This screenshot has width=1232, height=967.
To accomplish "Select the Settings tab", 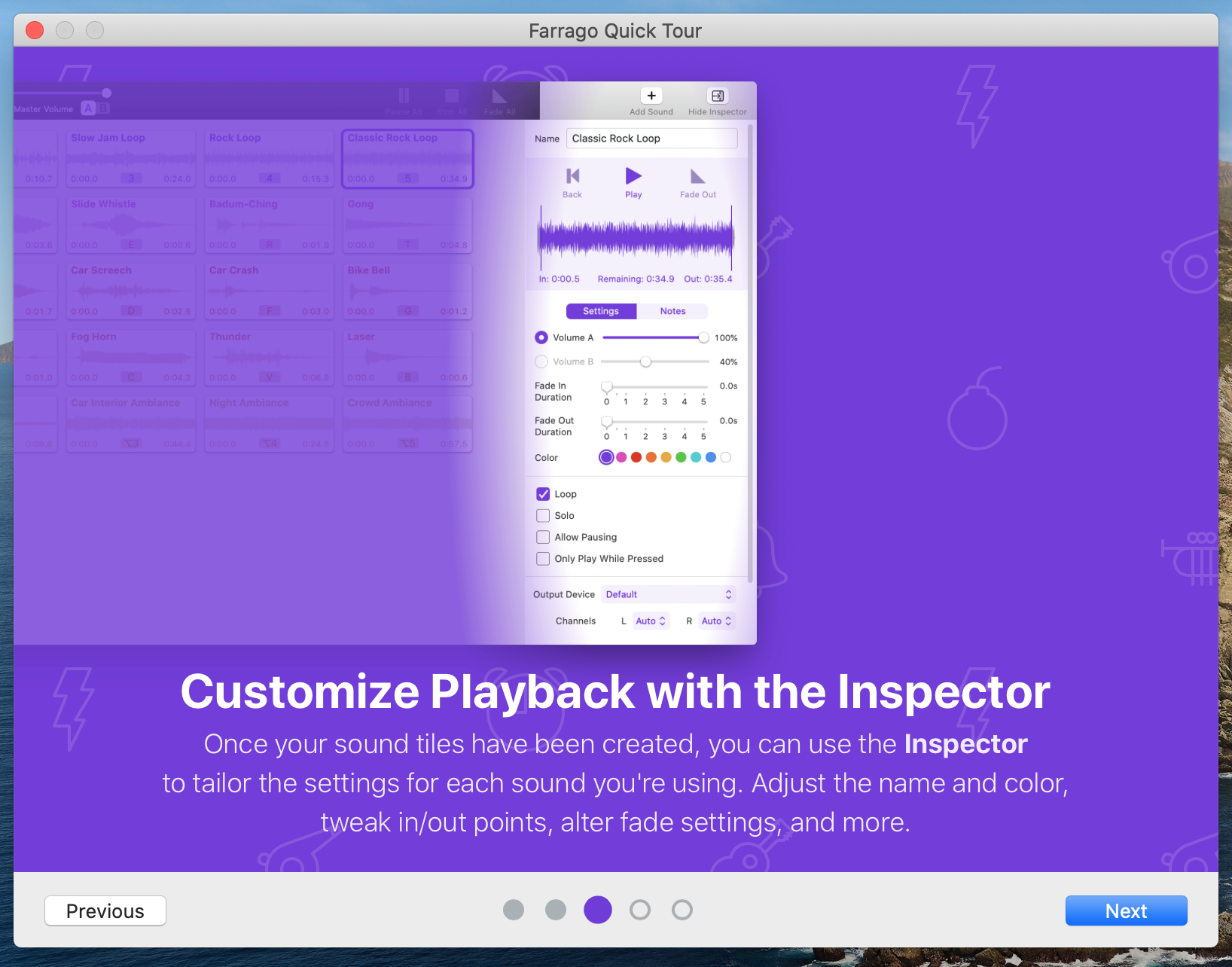I will [601, 311].
